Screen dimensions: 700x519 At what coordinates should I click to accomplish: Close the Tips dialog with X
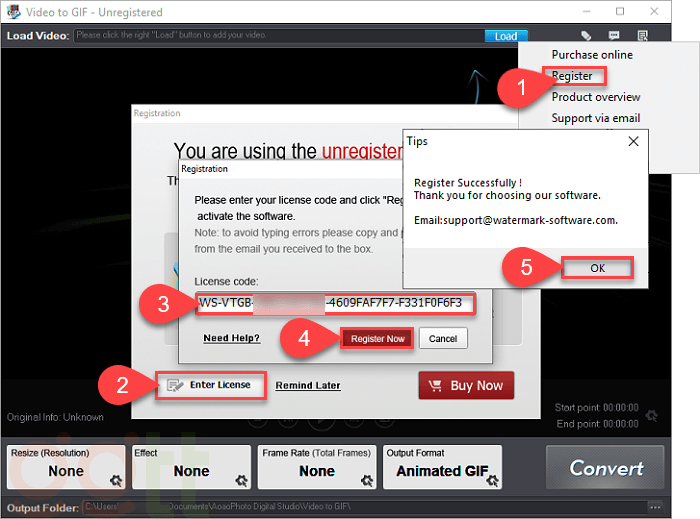pyautogui.click(x=632, y=142)
